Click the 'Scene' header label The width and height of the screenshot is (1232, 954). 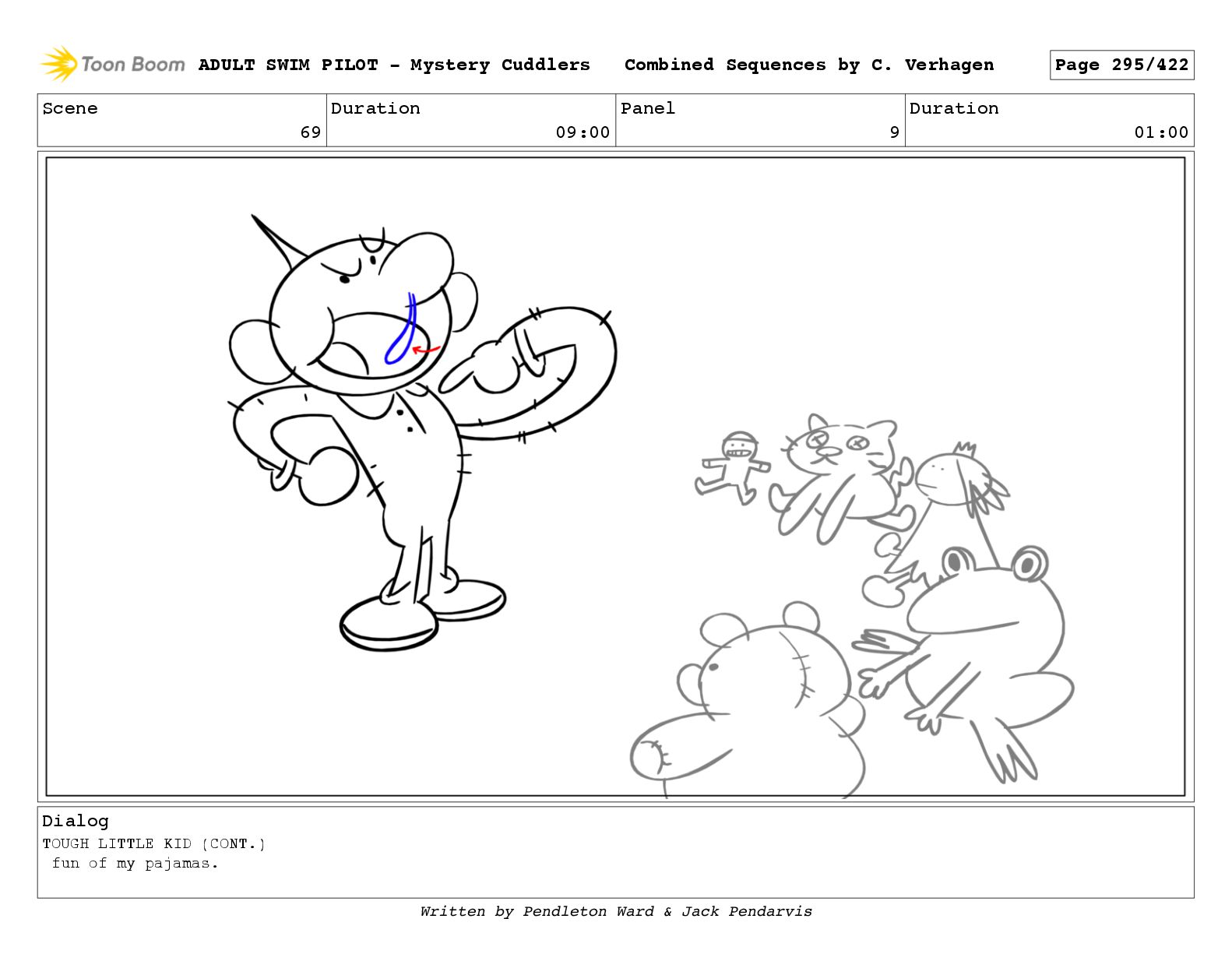point(70,108)
